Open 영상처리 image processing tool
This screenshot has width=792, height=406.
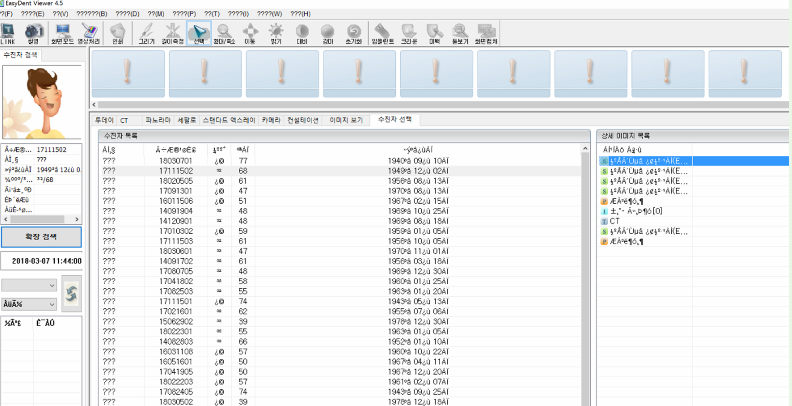pos(90,34)
